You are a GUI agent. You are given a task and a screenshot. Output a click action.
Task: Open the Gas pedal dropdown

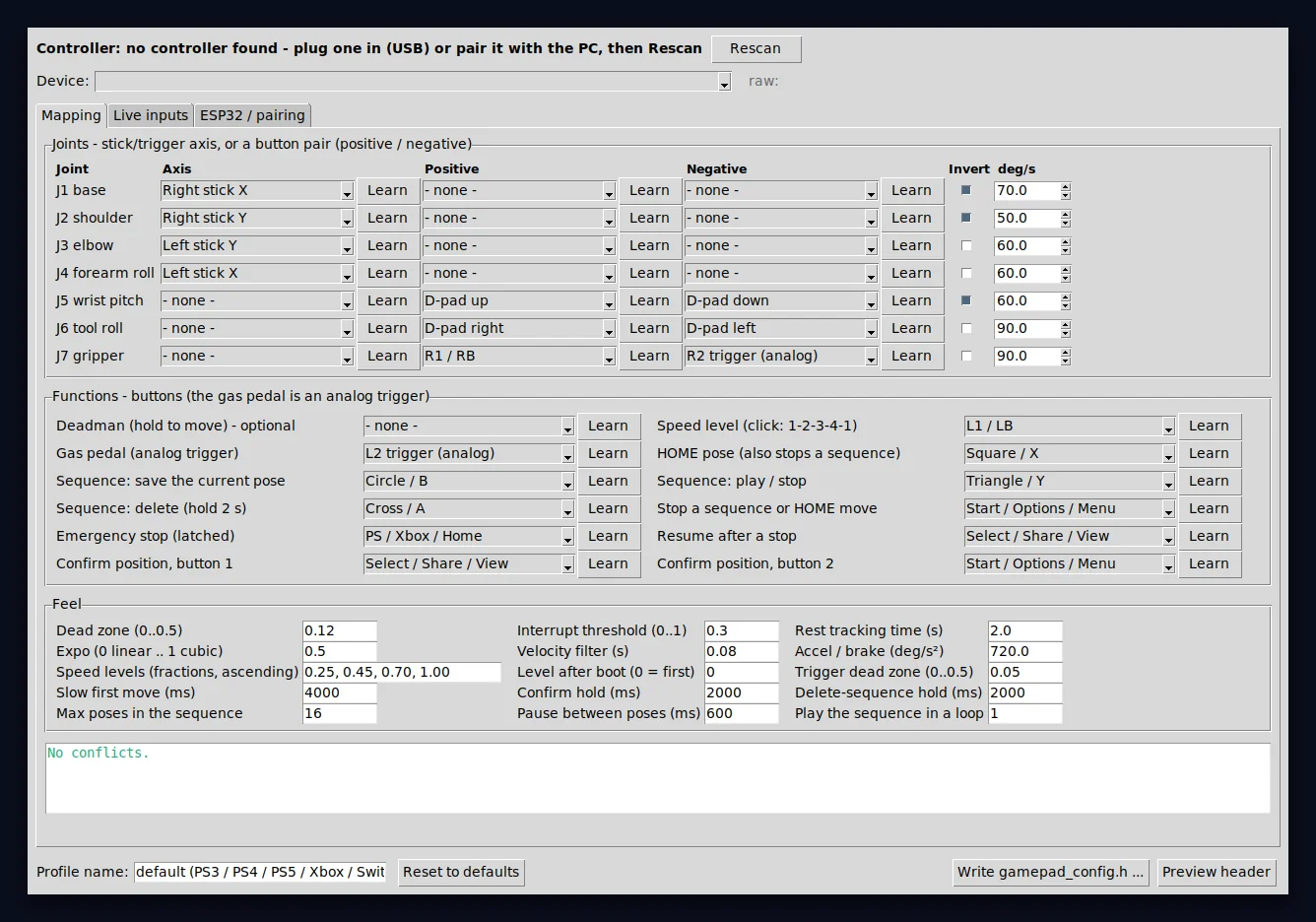click(x=469, y=453)
